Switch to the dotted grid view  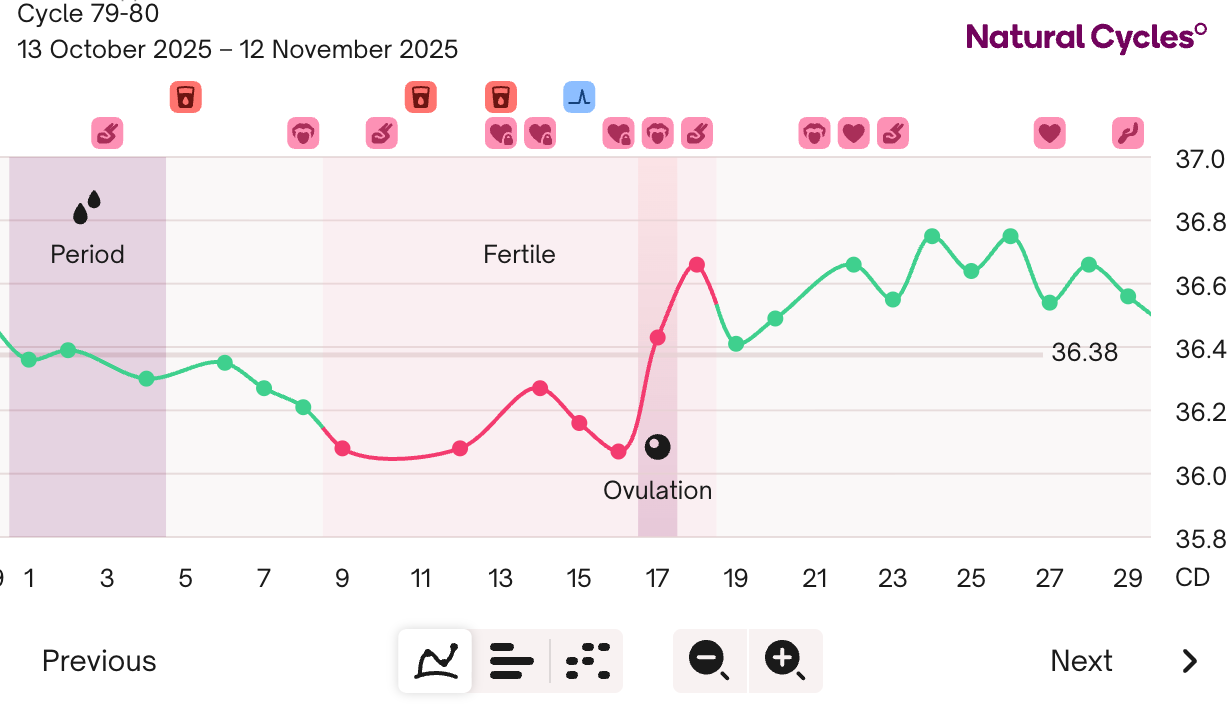tap(587, 661)
